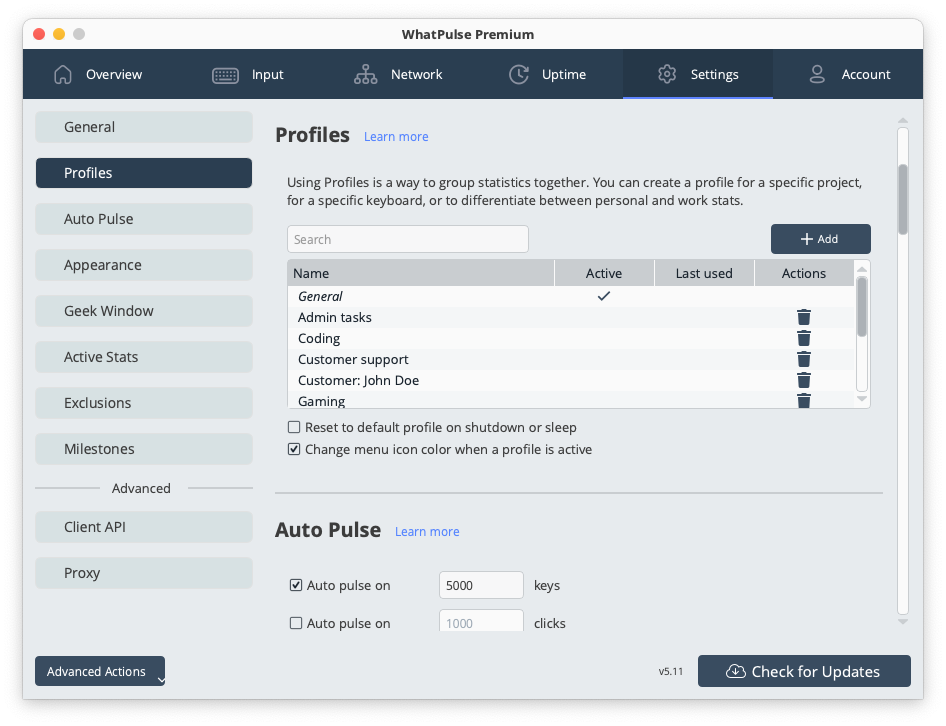Viewport: 946px width, 726px height.
Task: Delete the Admin tasks profile via trash icon
Action: (x=804, y=317)
